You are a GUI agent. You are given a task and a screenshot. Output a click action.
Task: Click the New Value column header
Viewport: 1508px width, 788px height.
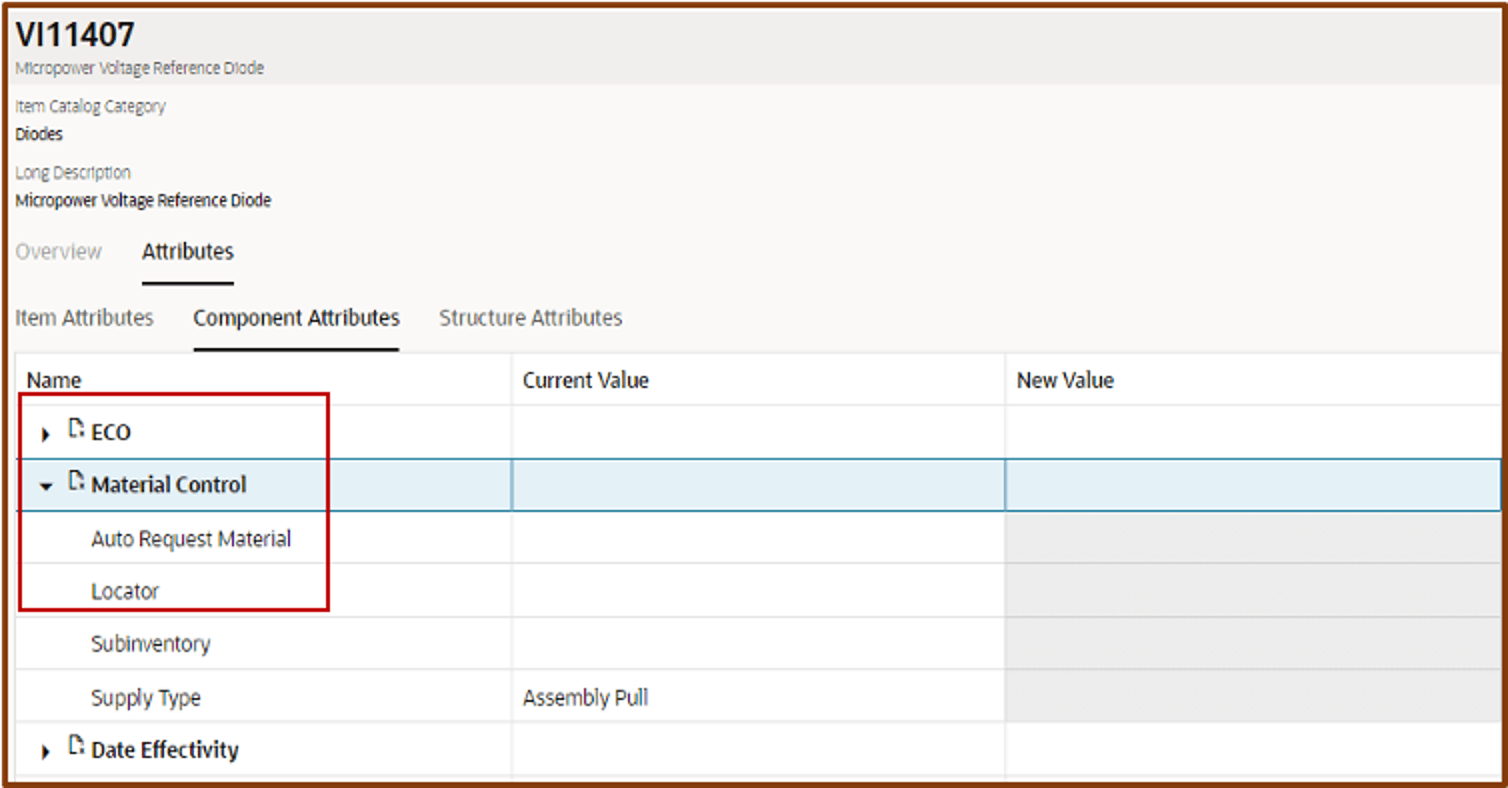tap(1065, 380)
